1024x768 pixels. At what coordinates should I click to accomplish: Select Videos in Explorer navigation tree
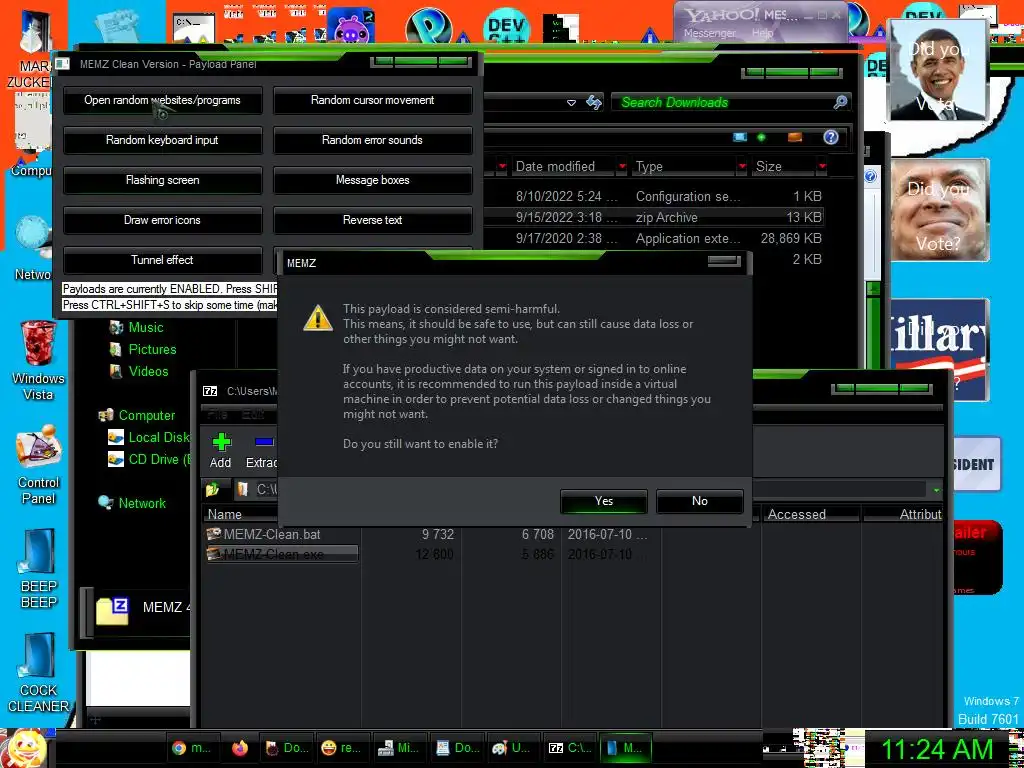pos(148,371)
